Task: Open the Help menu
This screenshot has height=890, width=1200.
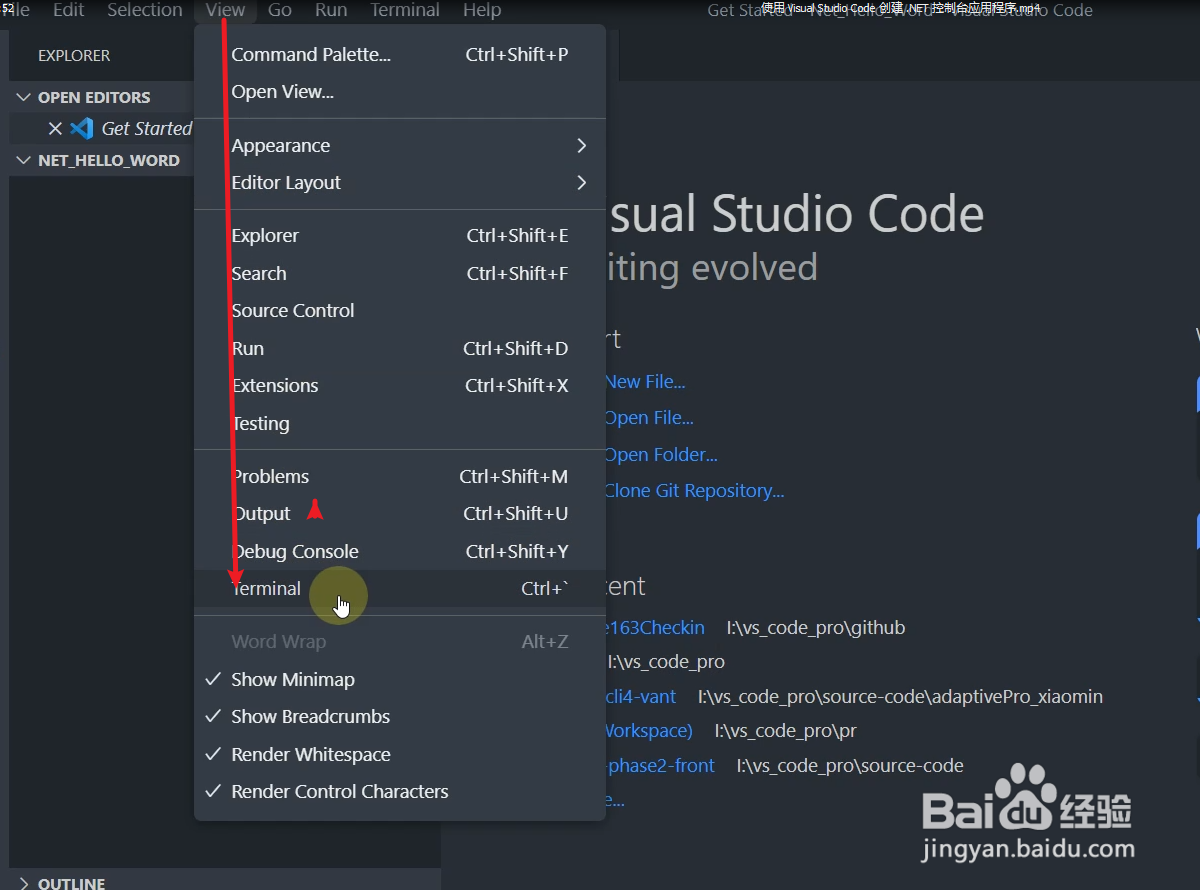Action: (x=482, y=10)
